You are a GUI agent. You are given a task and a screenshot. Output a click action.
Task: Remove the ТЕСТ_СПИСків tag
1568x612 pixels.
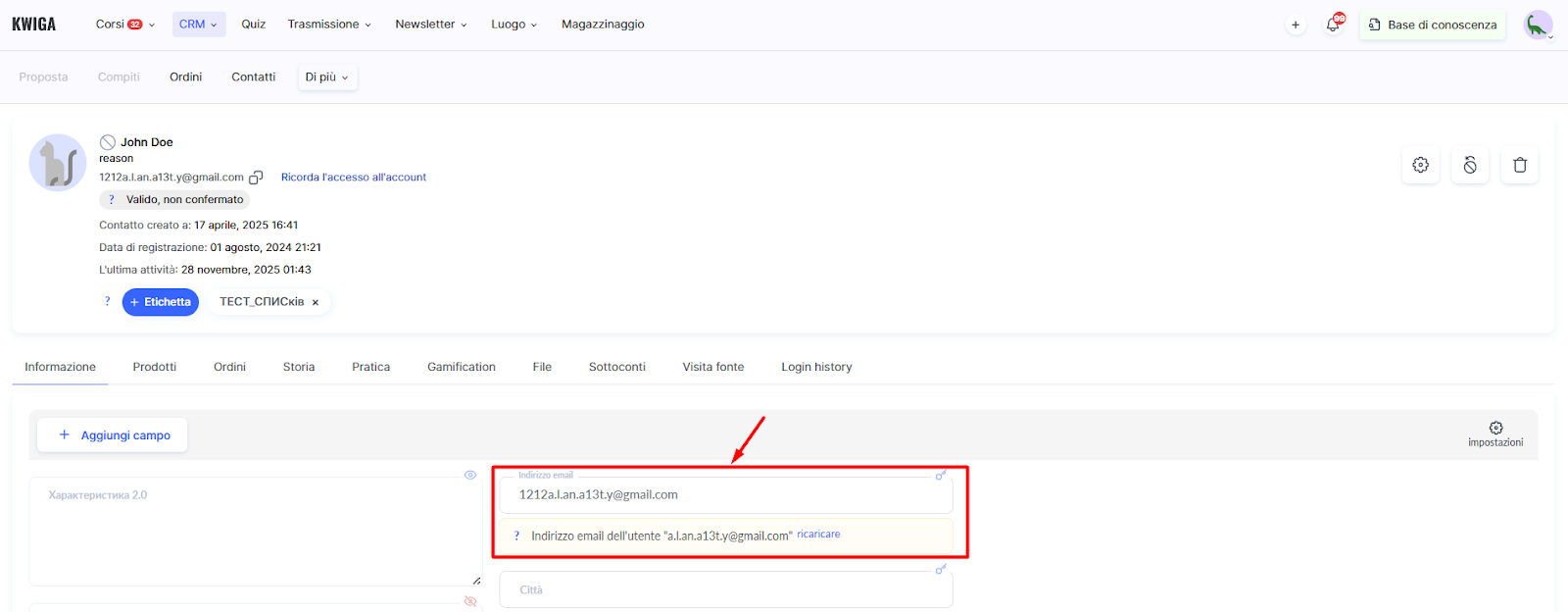click(316, 303)
